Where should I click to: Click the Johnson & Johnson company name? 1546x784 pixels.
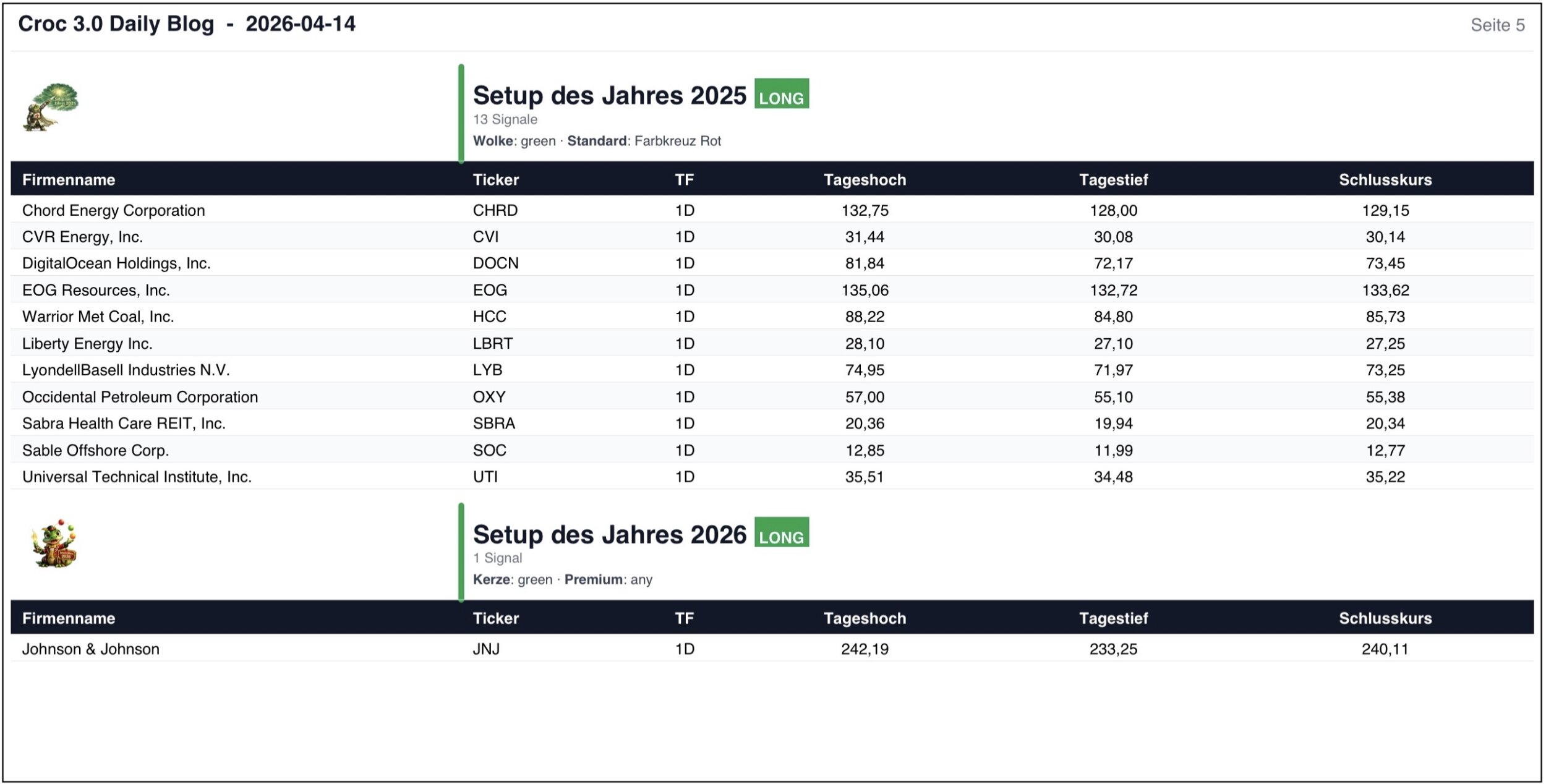click(x=91, y=649)
